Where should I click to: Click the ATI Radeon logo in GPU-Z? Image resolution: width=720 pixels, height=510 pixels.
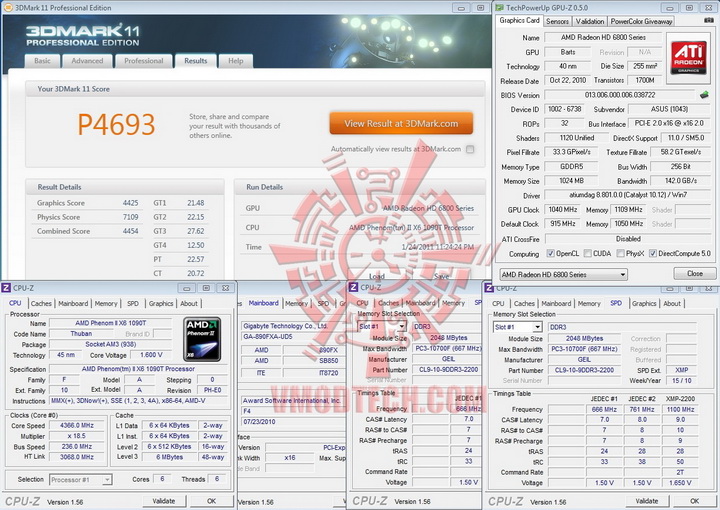pos(688,57)
